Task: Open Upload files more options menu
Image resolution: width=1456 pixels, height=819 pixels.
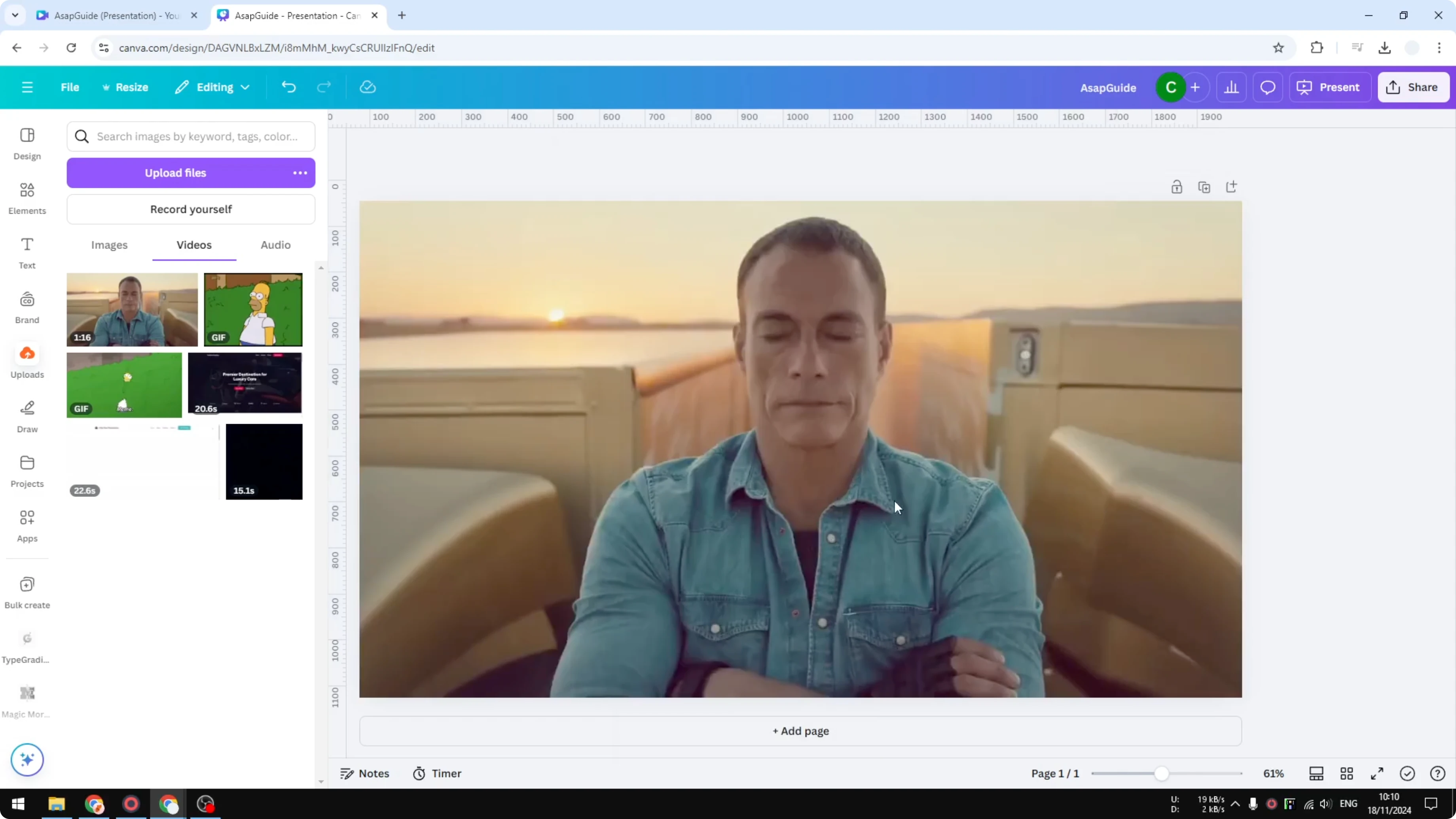Action: [300, 173]
